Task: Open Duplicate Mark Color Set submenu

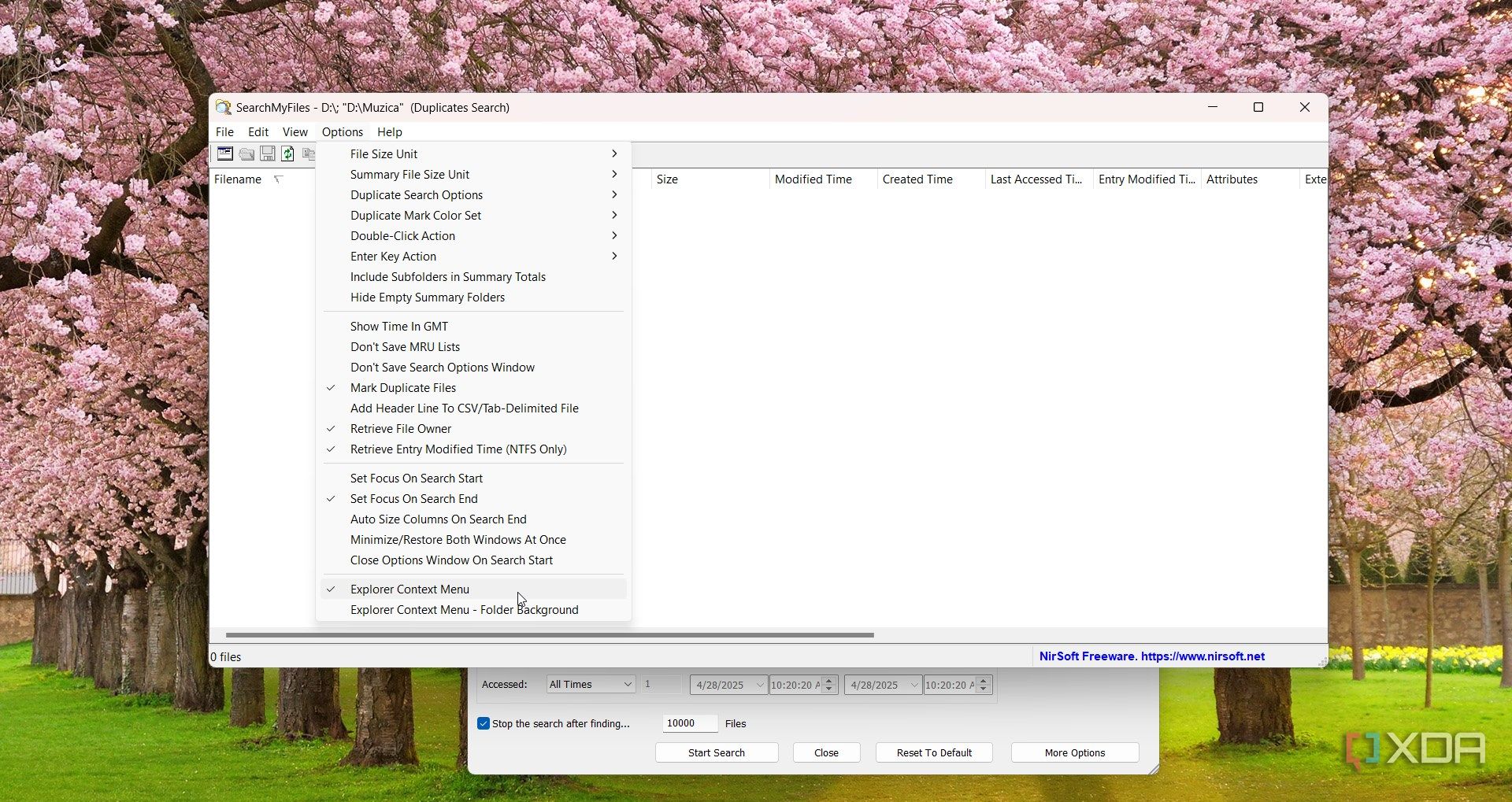Action: click(474, 216)
